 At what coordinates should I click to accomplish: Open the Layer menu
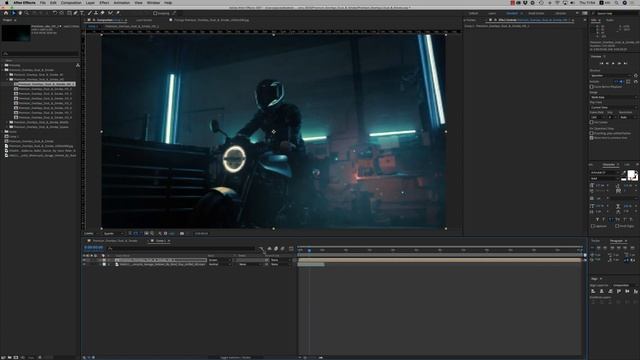[x=90, y=2]
